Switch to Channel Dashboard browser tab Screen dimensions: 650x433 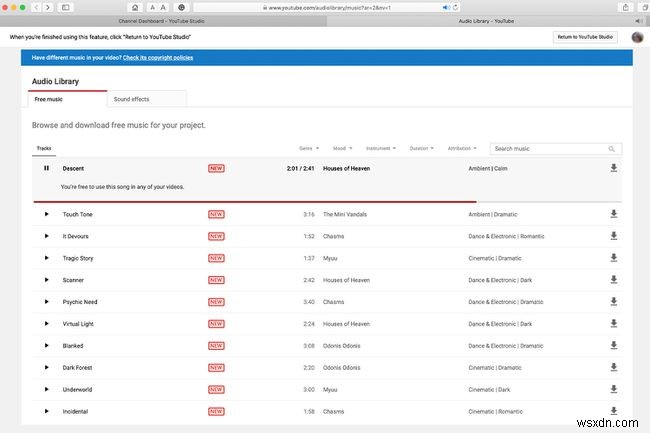[162, 21]
